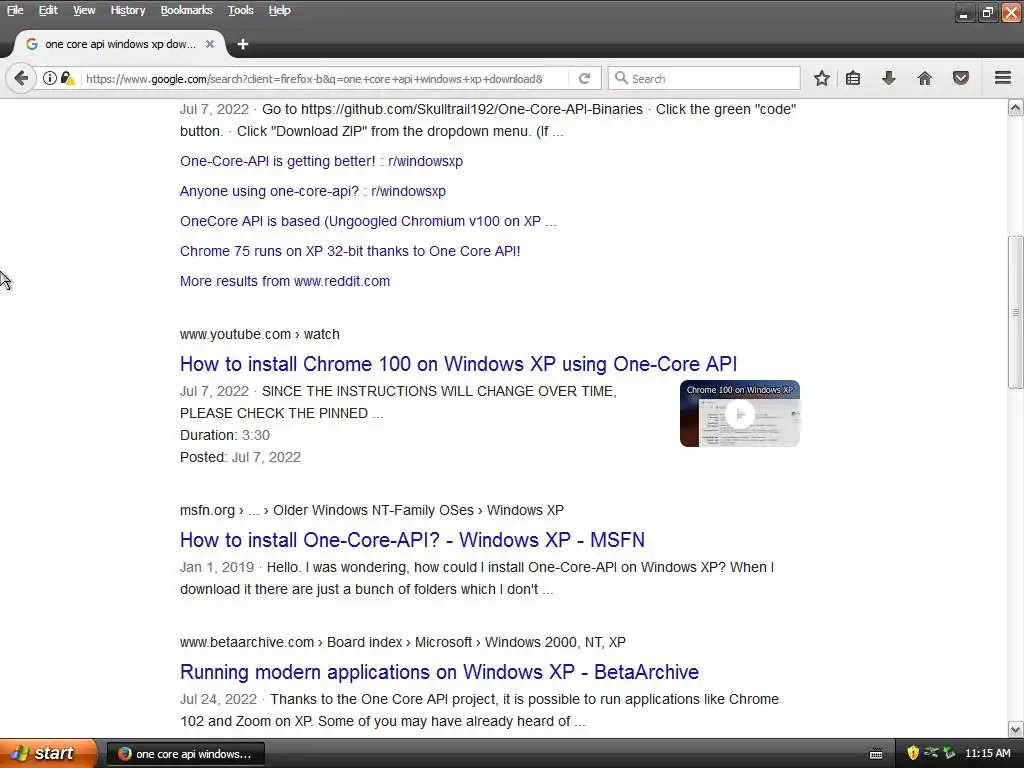The image size is (1024, 768).
Task: Open a new tab with plus button
Action: 243,44
